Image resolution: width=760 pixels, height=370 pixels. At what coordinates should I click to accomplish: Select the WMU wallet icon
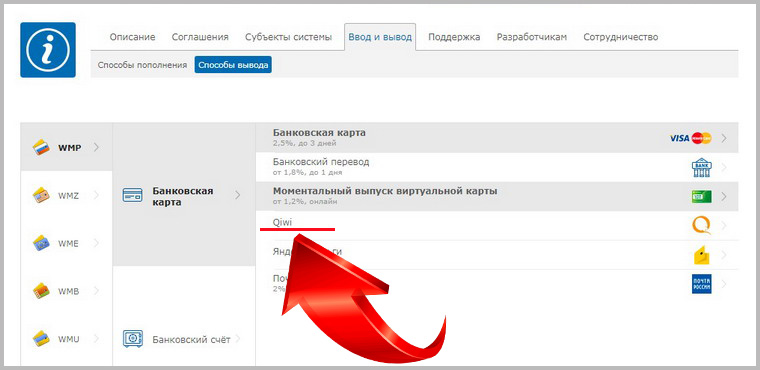tap(41, 338)
